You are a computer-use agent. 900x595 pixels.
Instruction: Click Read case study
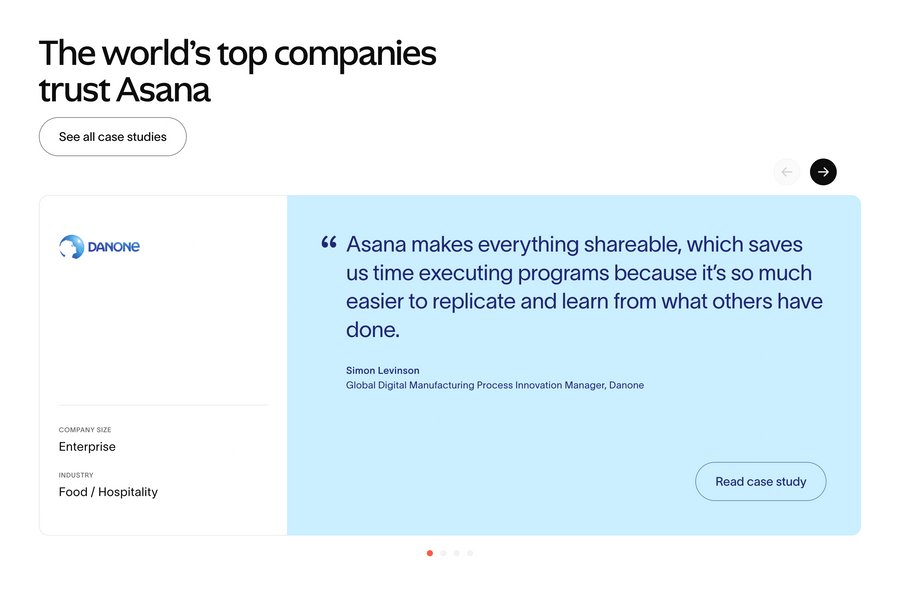[760, 481]
